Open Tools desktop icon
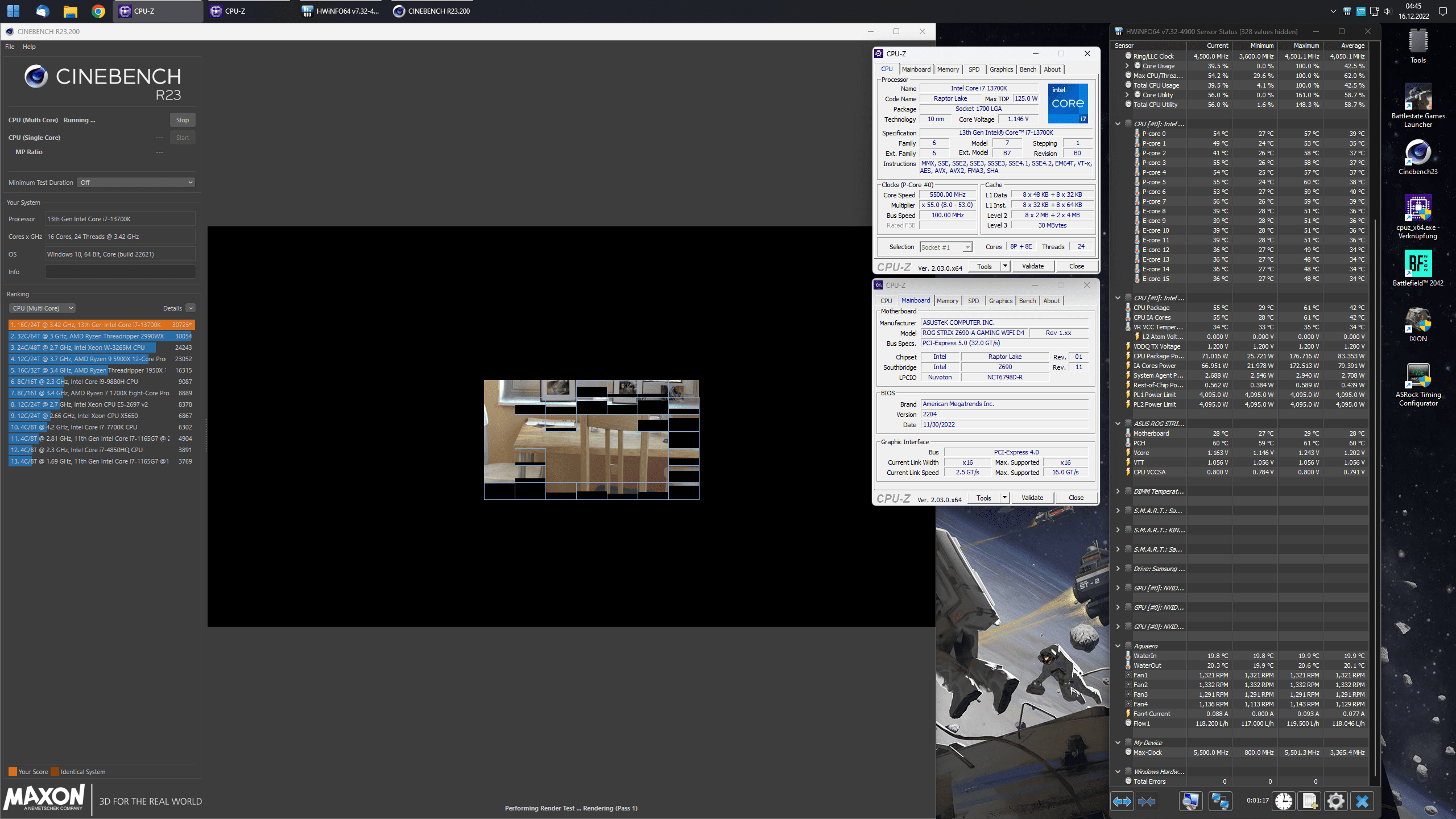This screenshot has width=1456, height=819. [1418, 47]
